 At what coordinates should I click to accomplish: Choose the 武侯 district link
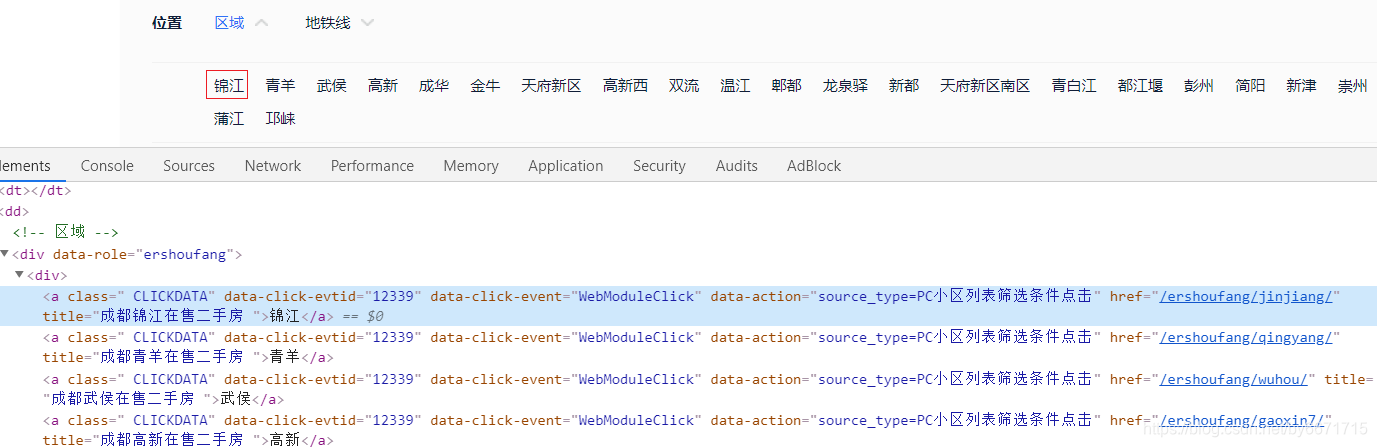click(332, 86)
